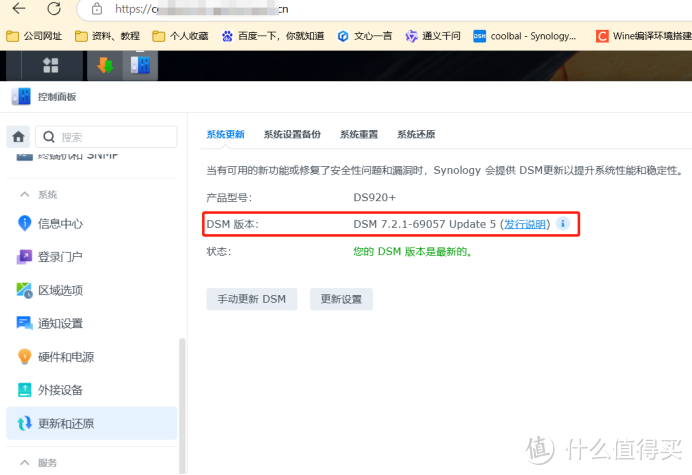Open the 资料、教程 bookmark folder
This screenshot has width=692, height=475.
(107, 36)
